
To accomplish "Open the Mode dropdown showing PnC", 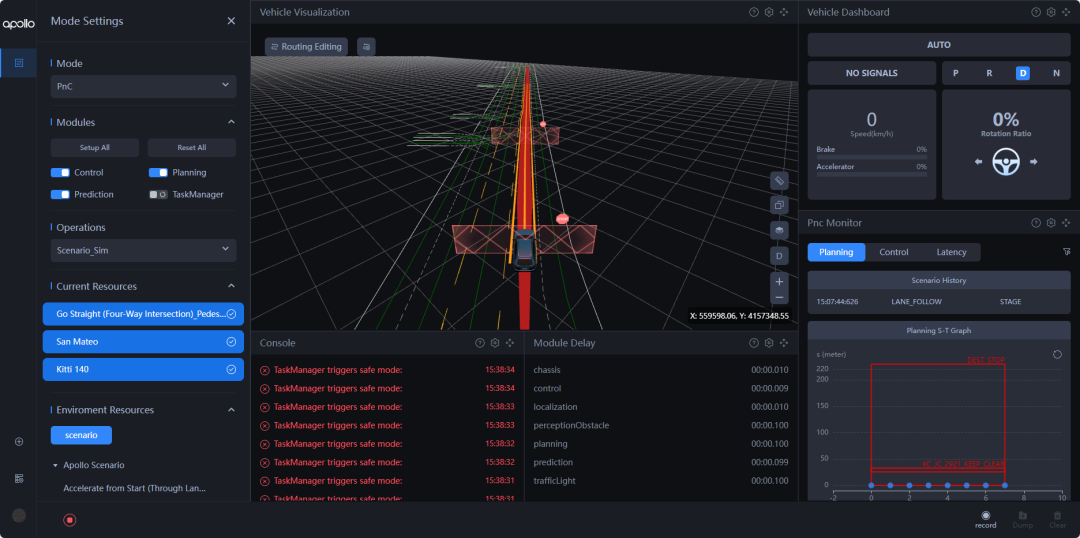I will coord(144,87).
